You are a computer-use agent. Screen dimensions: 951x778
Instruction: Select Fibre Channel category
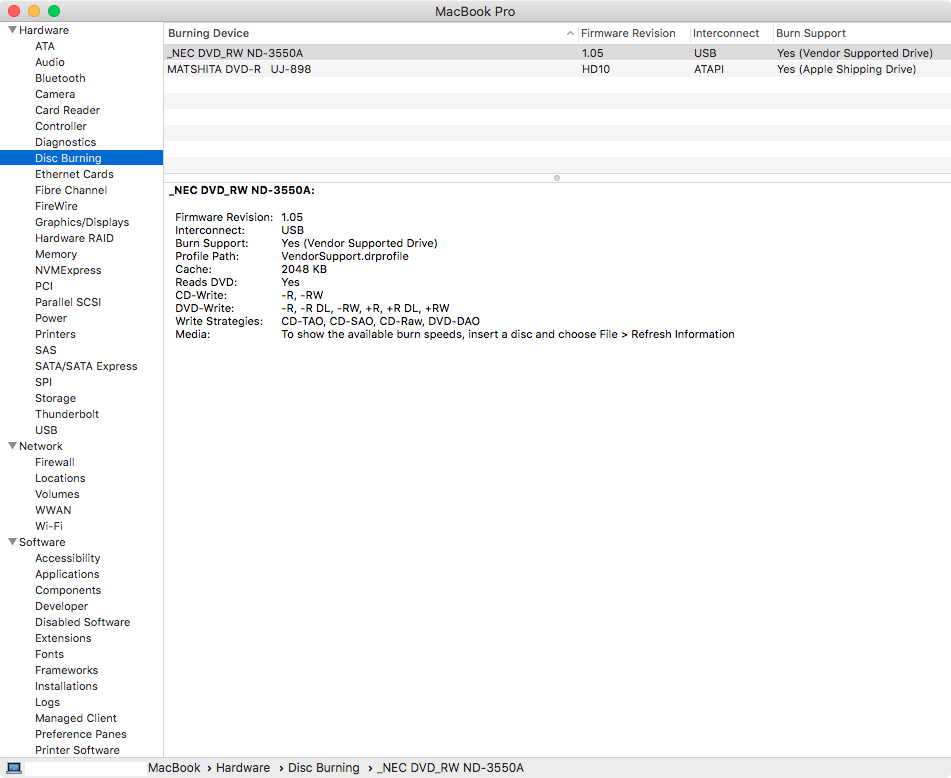[x=71, y=190]
